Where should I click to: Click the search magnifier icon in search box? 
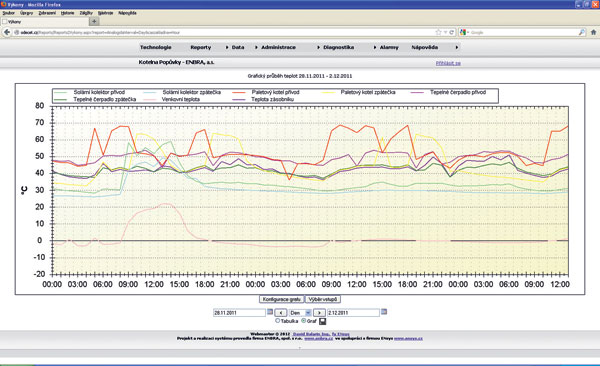pyautogui.click(x=581, y=33)
